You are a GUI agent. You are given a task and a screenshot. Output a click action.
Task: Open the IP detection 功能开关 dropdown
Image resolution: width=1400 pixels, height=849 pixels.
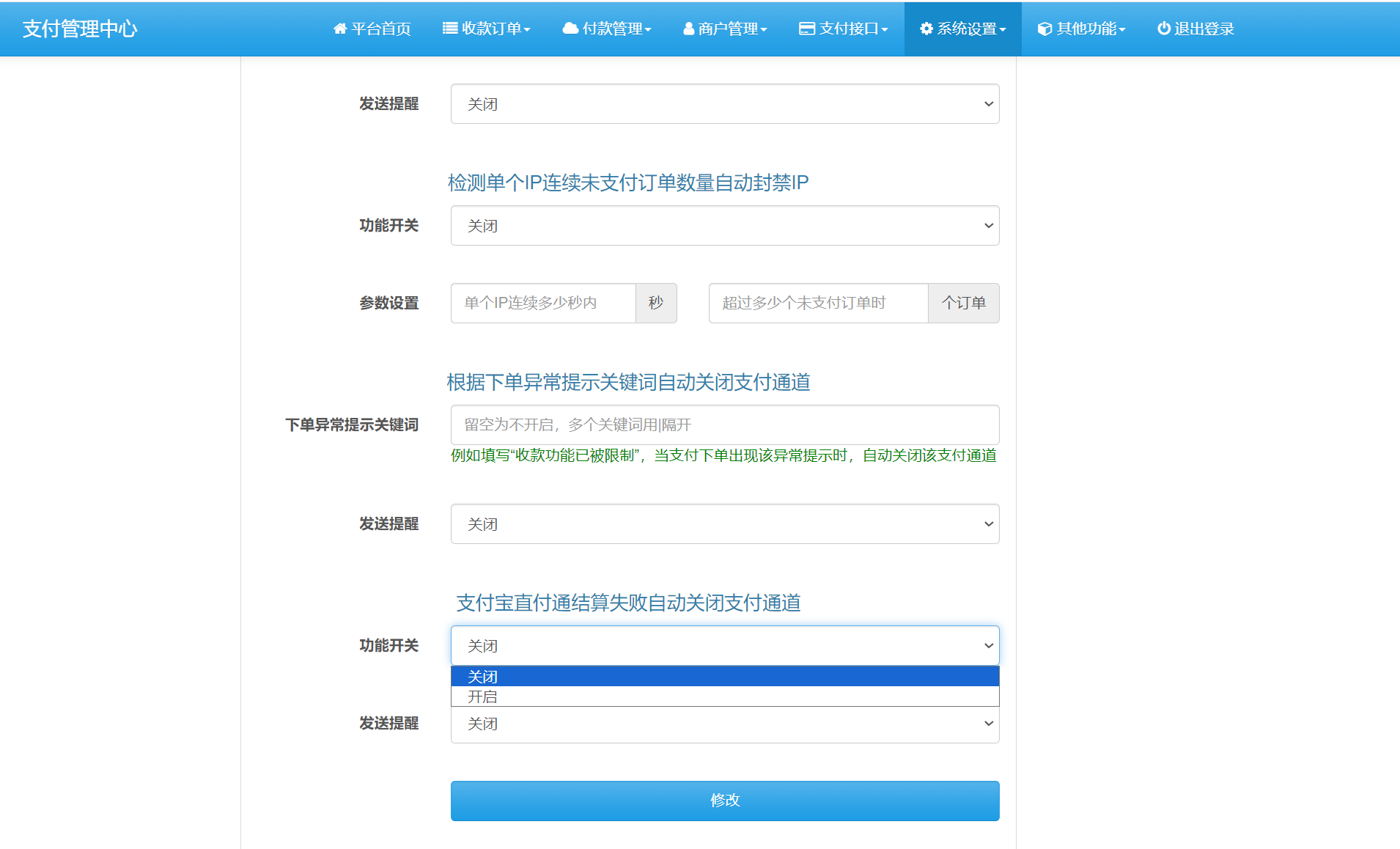724,225
